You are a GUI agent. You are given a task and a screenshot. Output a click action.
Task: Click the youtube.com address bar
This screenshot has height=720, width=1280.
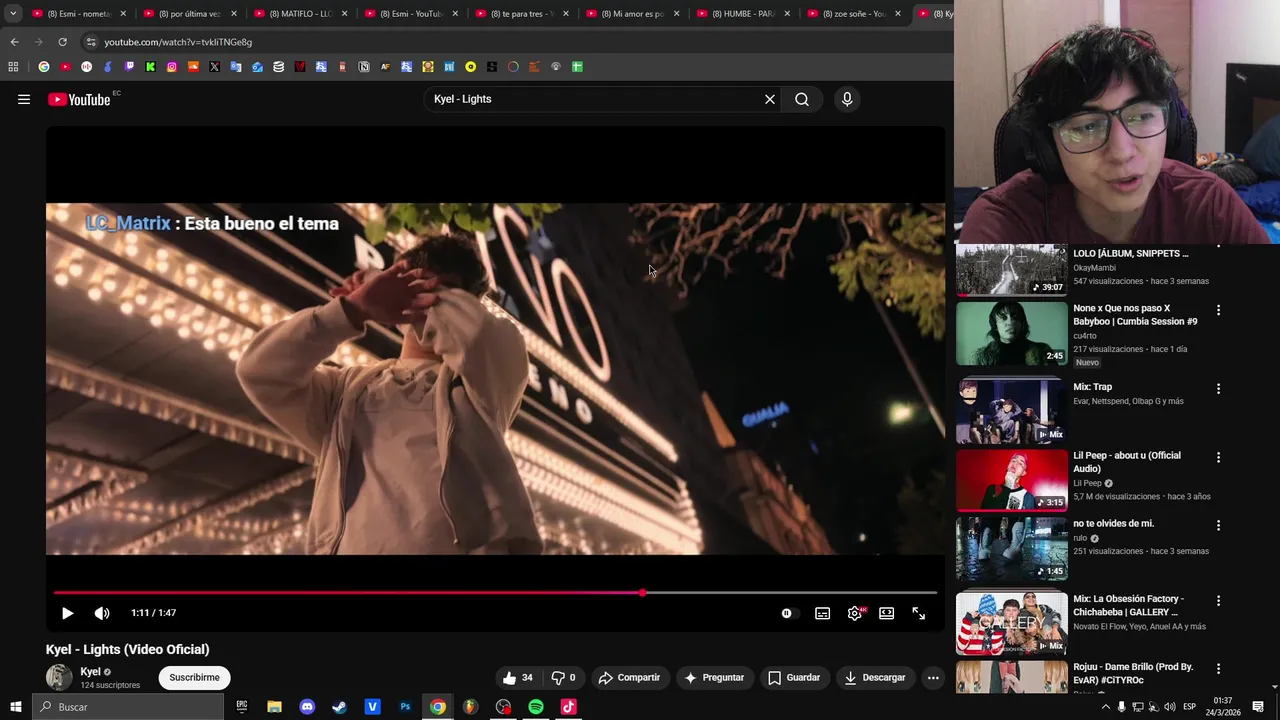[x=515, y=42]
